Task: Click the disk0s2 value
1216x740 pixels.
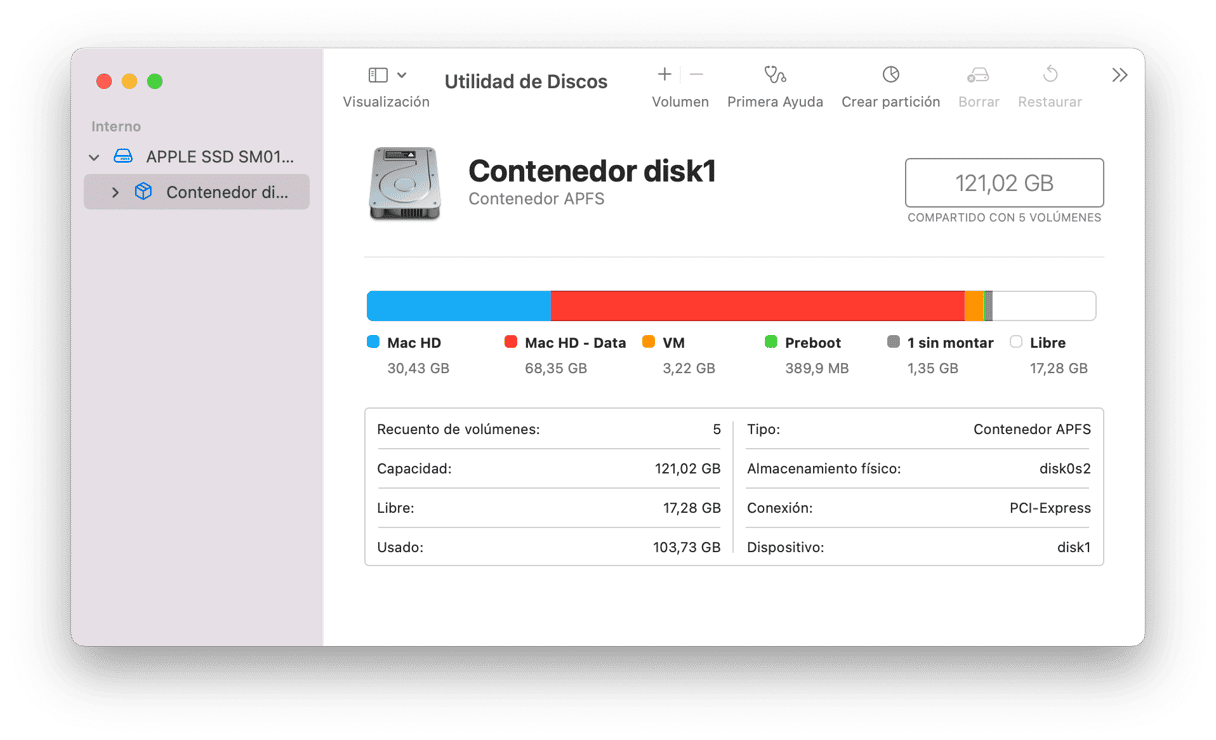Action: tap(1065, 469)
